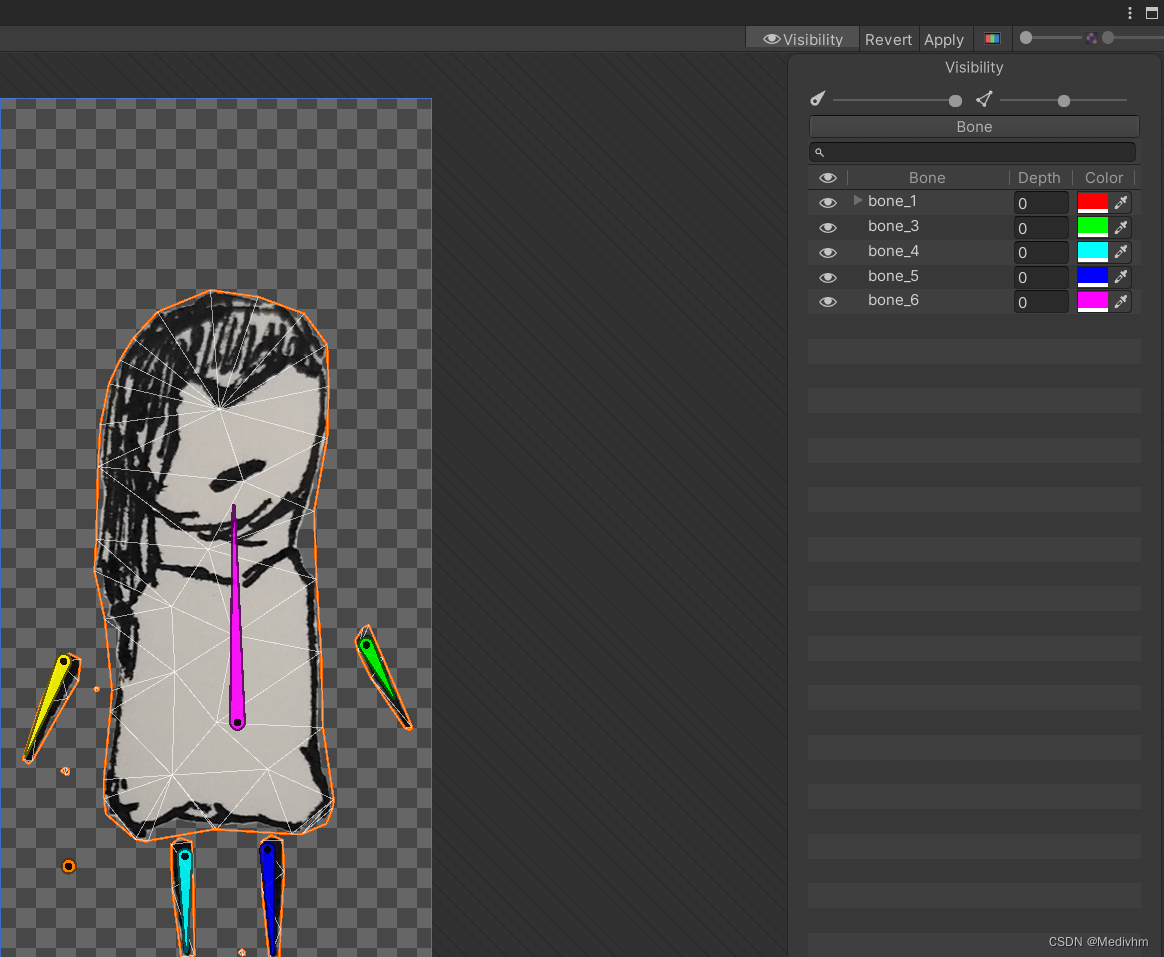Edit the depth field of bone_5
Image resolution: width=1164 pixels, height=957 pixels.
pos(1041,277)
